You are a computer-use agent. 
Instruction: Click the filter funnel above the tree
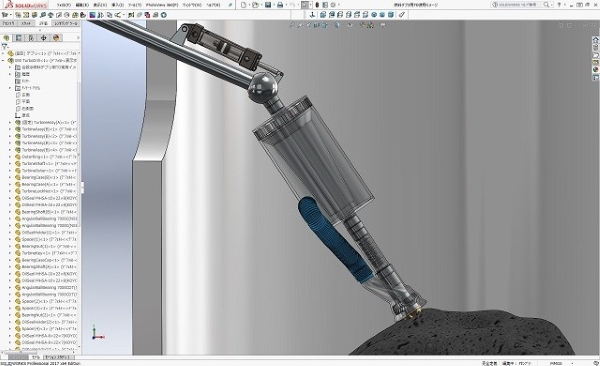(x=5, y=46)
